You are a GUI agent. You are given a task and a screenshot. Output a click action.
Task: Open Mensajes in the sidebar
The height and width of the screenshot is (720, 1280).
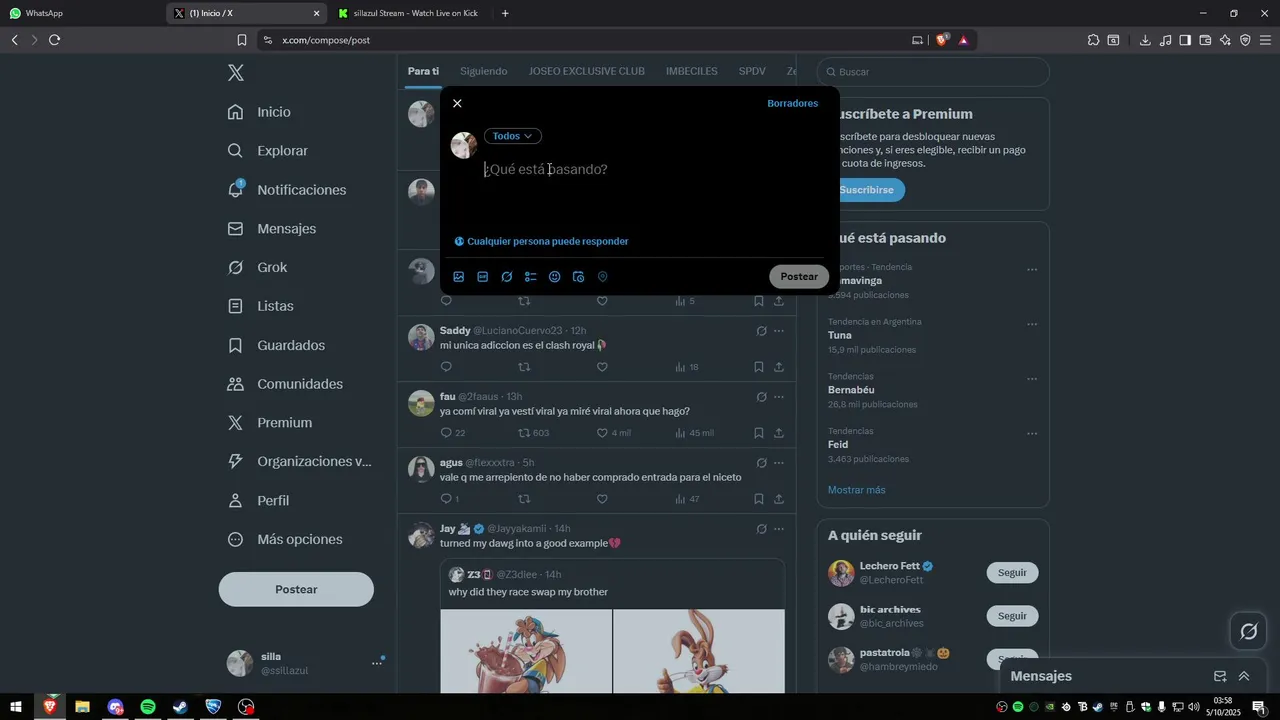(271, 229)
